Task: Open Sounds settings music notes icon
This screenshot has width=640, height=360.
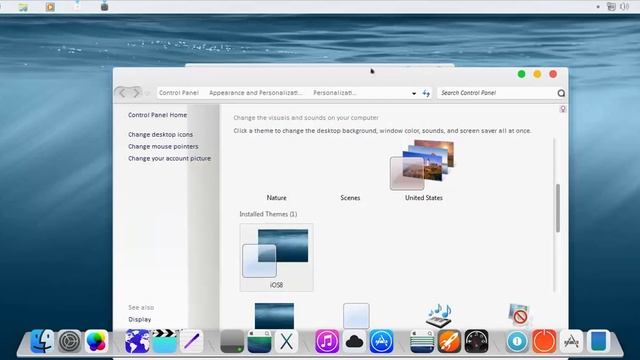Action: pyautogui.click(x=439, y=315)
